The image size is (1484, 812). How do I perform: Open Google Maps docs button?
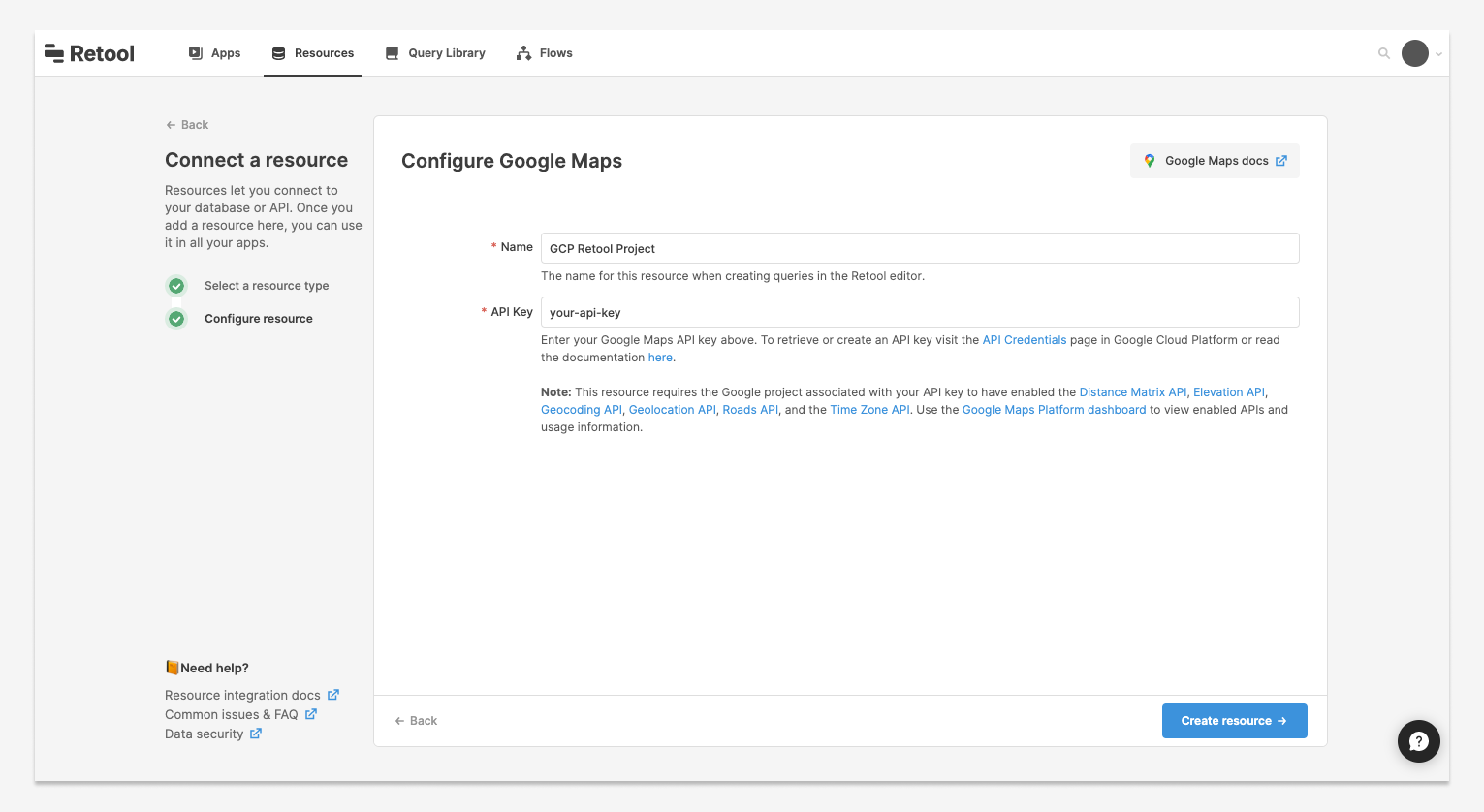(x=1215, y=161)
